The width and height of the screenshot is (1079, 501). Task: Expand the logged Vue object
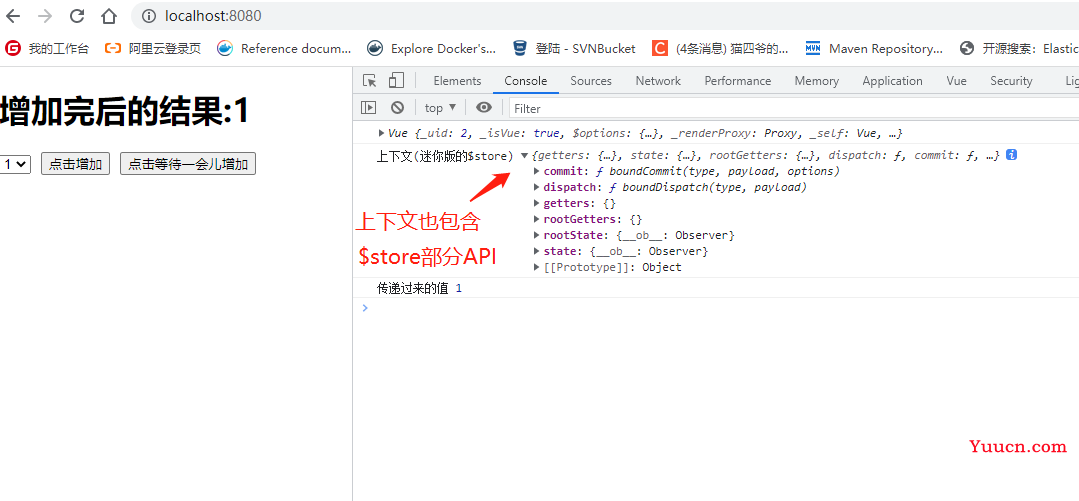pos(381,133)
